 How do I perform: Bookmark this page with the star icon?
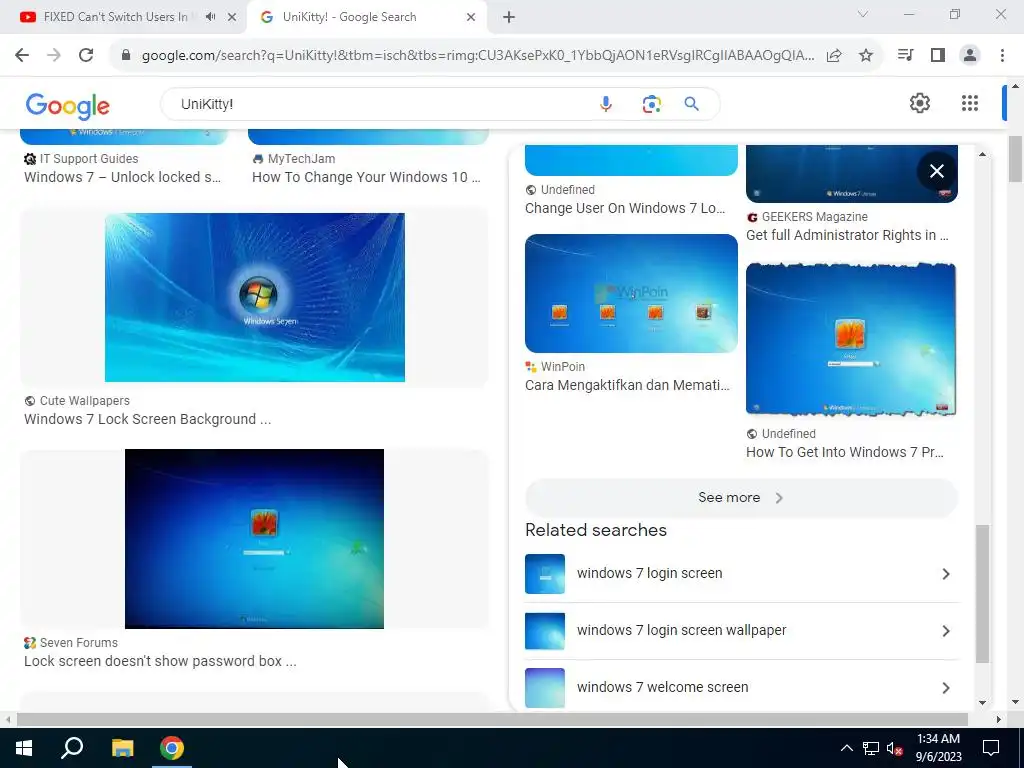click(866, 56)
